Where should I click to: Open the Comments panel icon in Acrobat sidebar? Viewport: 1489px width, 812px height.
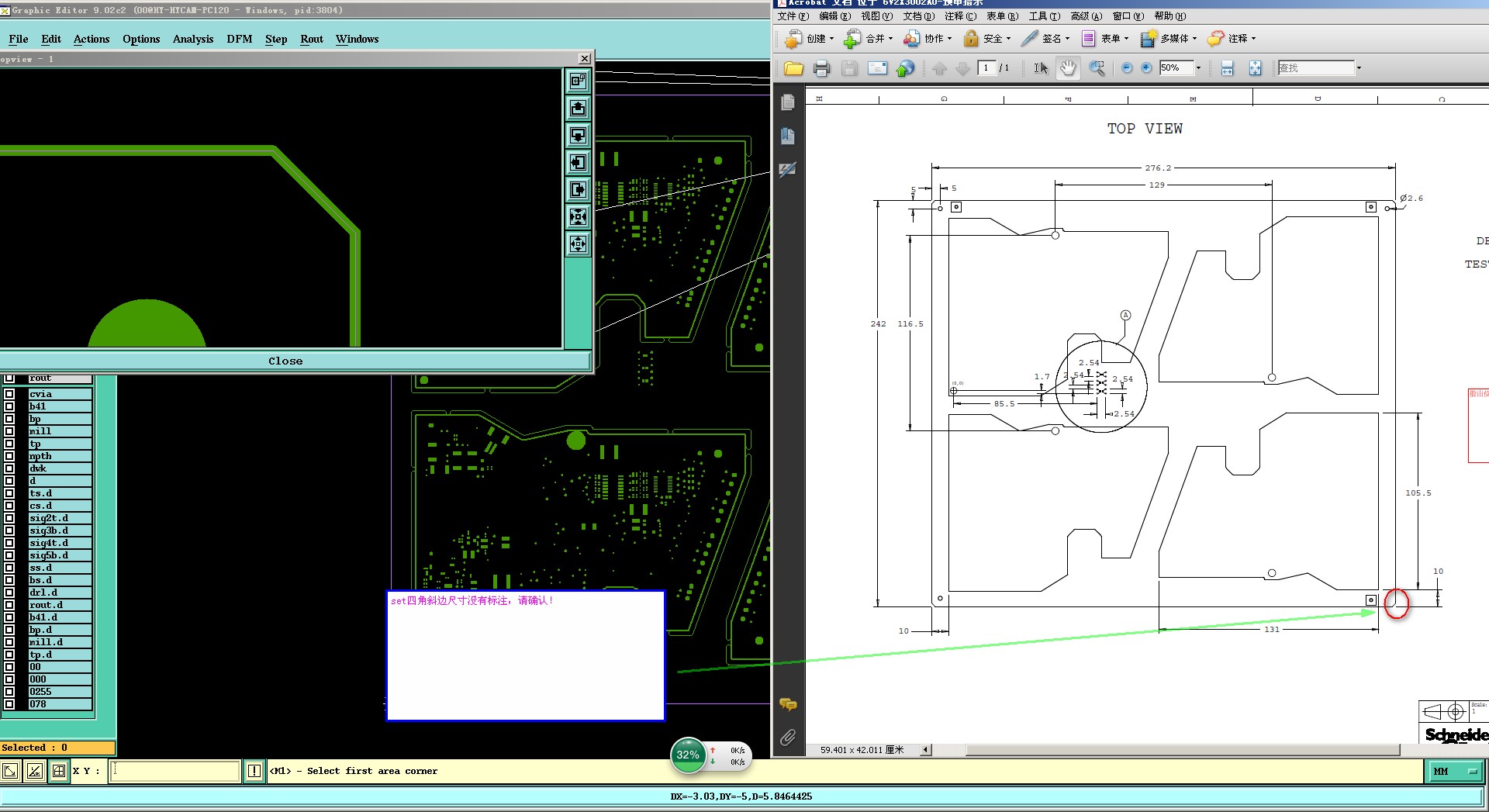click(788, 704)
